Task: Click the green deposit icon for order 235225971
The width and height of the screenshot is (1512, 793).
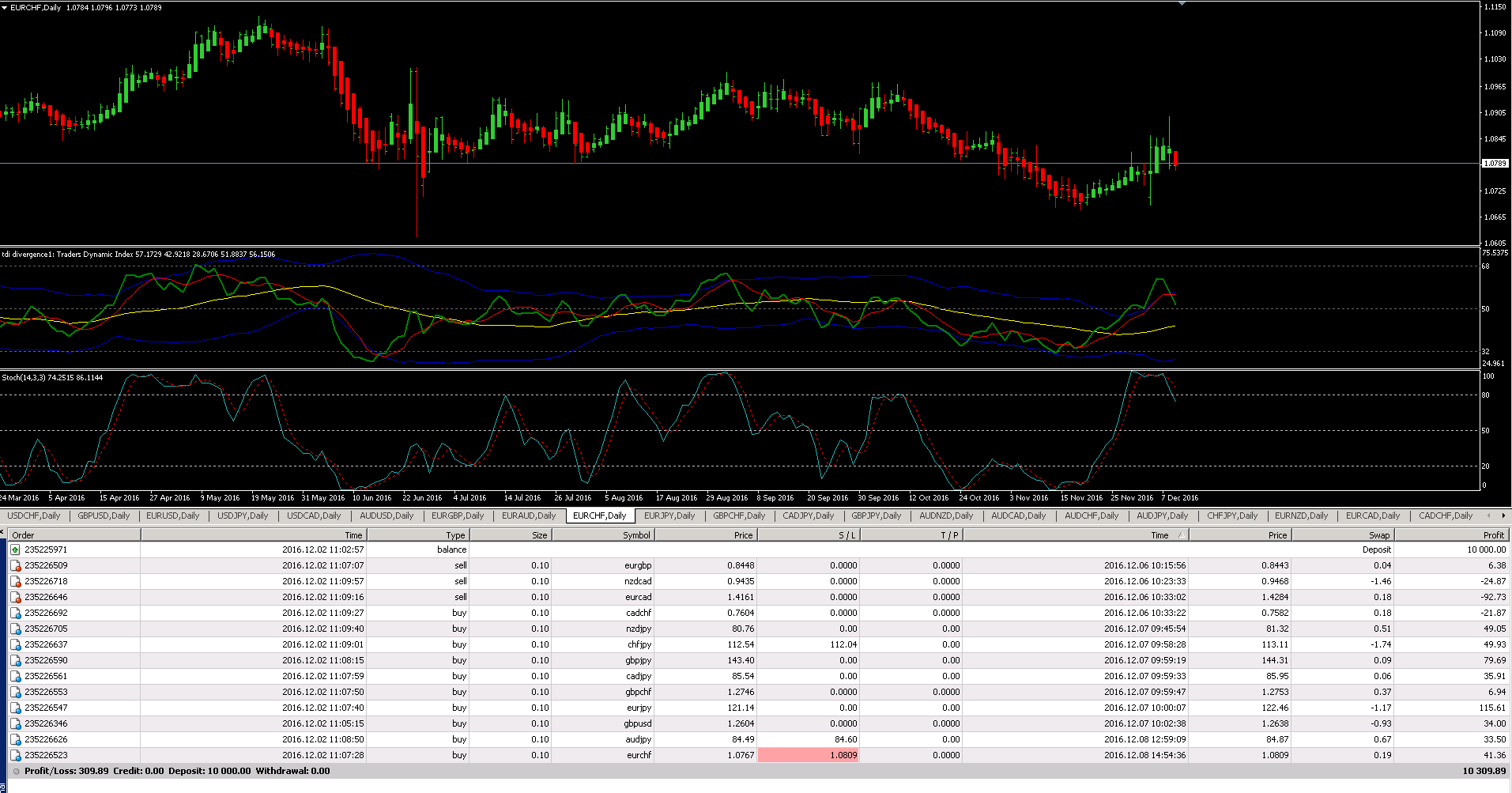Action: pos(15,549)
